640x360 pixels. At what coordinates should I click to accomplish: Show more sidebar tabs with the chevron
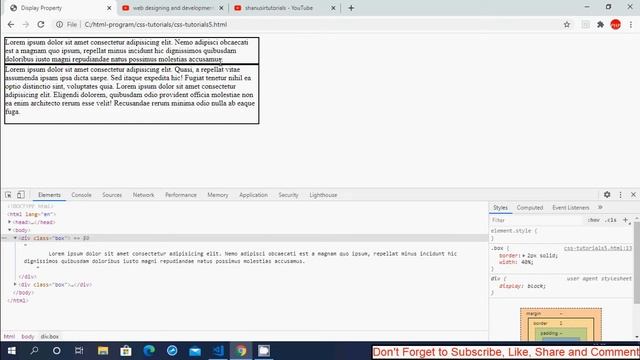point(600,207)
